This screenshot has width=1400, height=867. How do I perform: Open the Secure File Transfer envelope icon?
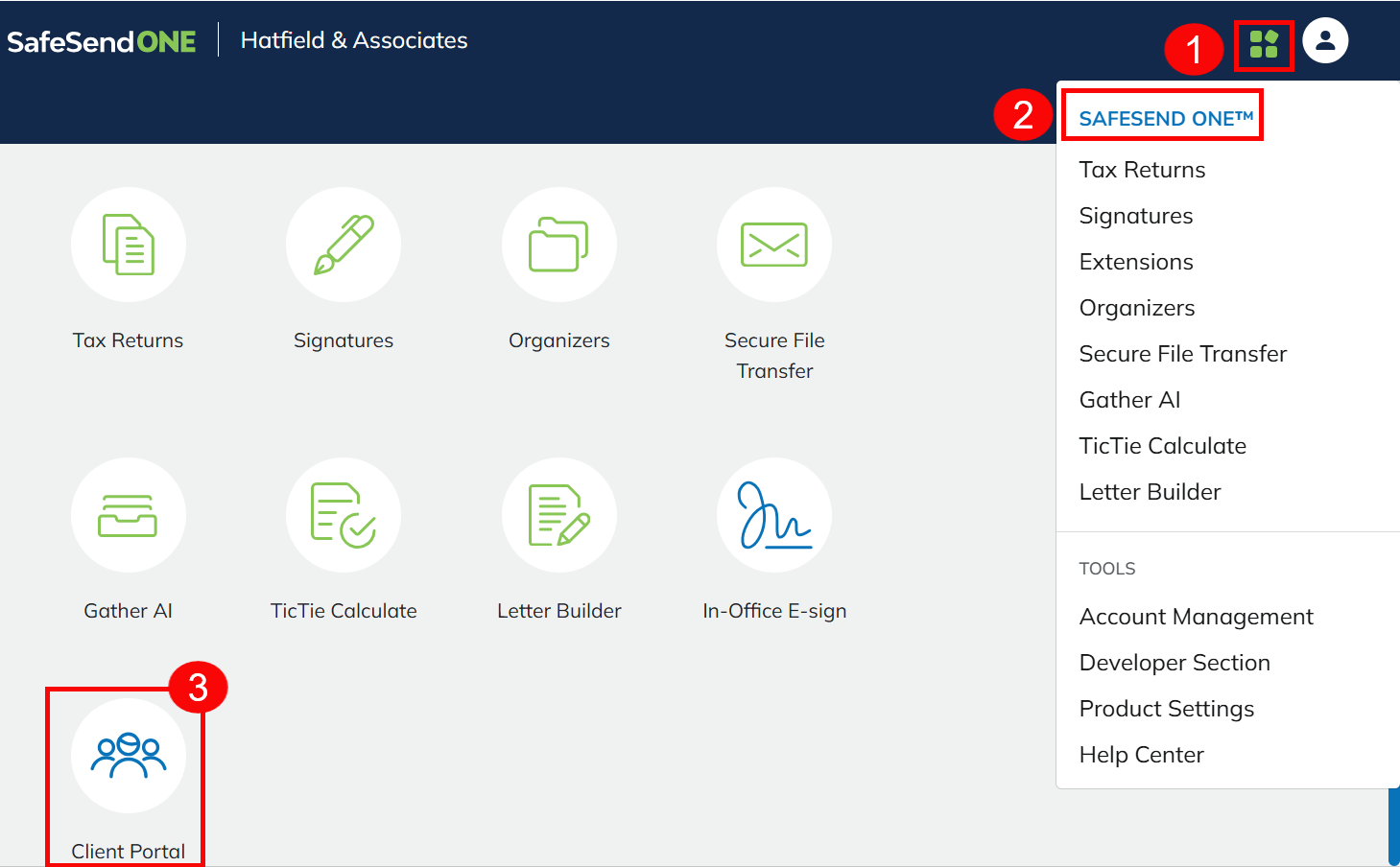[x=773, y=245]
